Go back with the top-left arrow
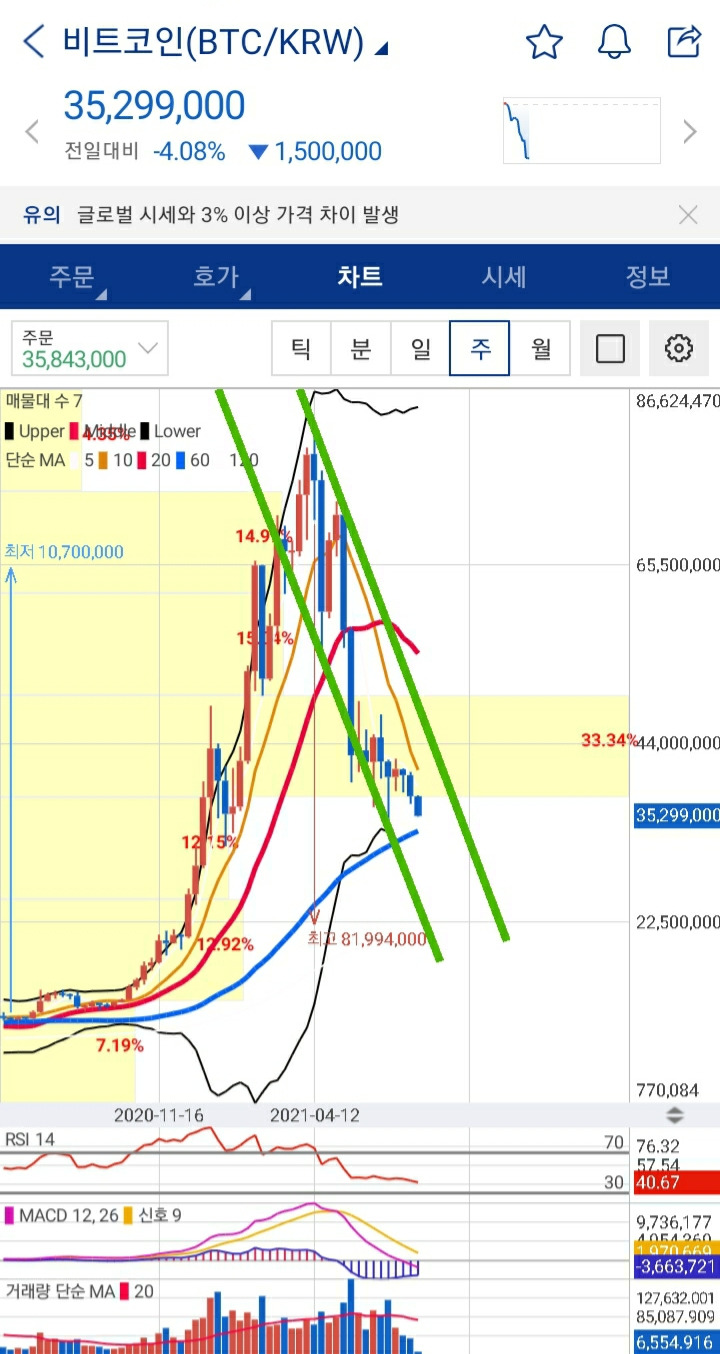The image size is (720, 1354). (33, 42)
